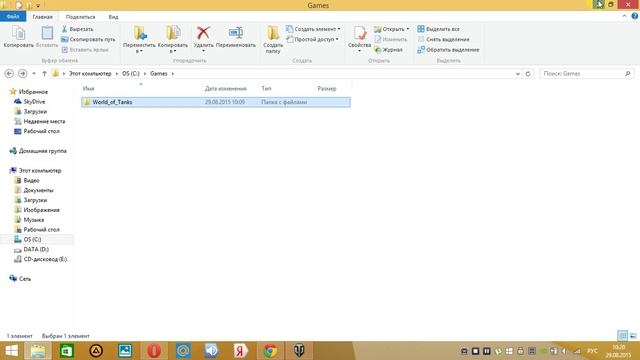Click the РУС language indicator

click(x=592, y=351)
